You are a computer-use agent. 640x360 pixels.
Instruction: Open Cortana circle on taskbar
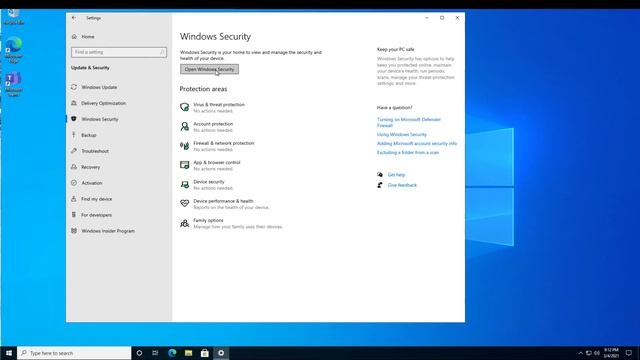pyautogui.click(x=139, y=353)
